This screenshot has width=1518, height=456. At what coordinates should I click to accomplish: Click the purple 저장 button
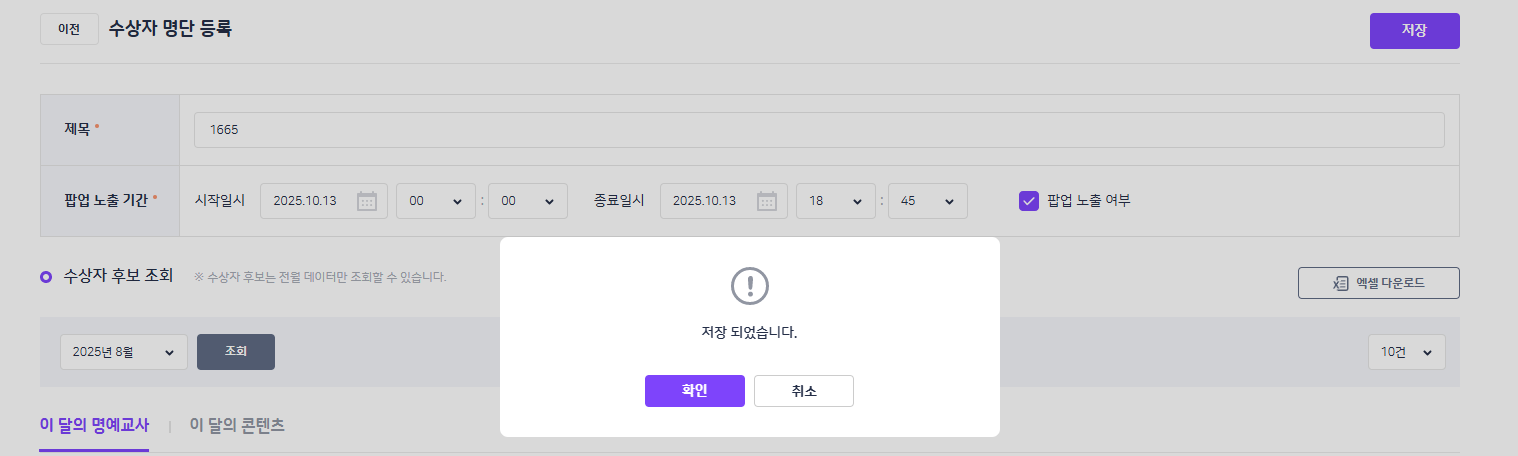(1414, 30)
